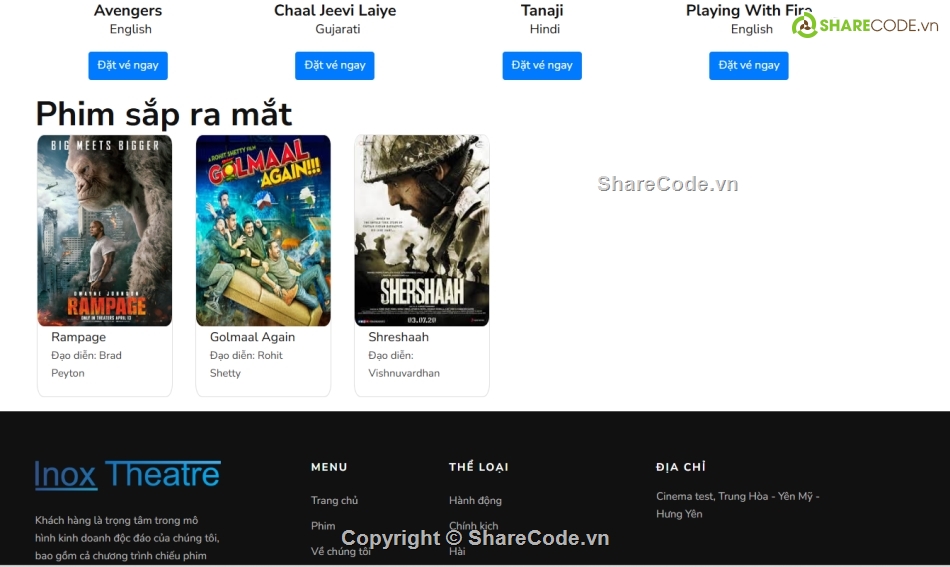Click "Gujarati" language label
The width and height of the screenshot is (950, 567).
[338, 29]
